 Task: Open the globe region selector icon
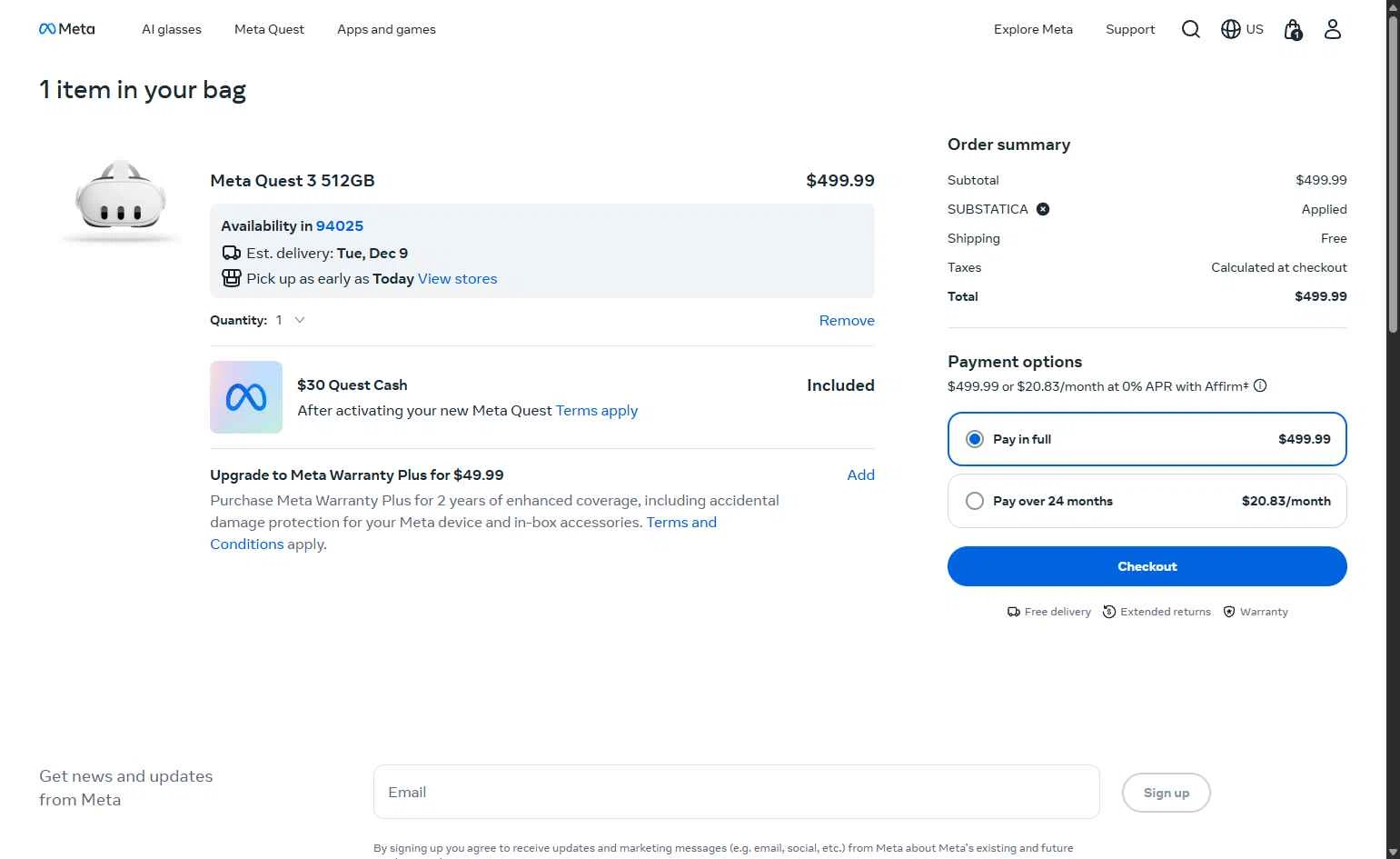[1230, 29]
